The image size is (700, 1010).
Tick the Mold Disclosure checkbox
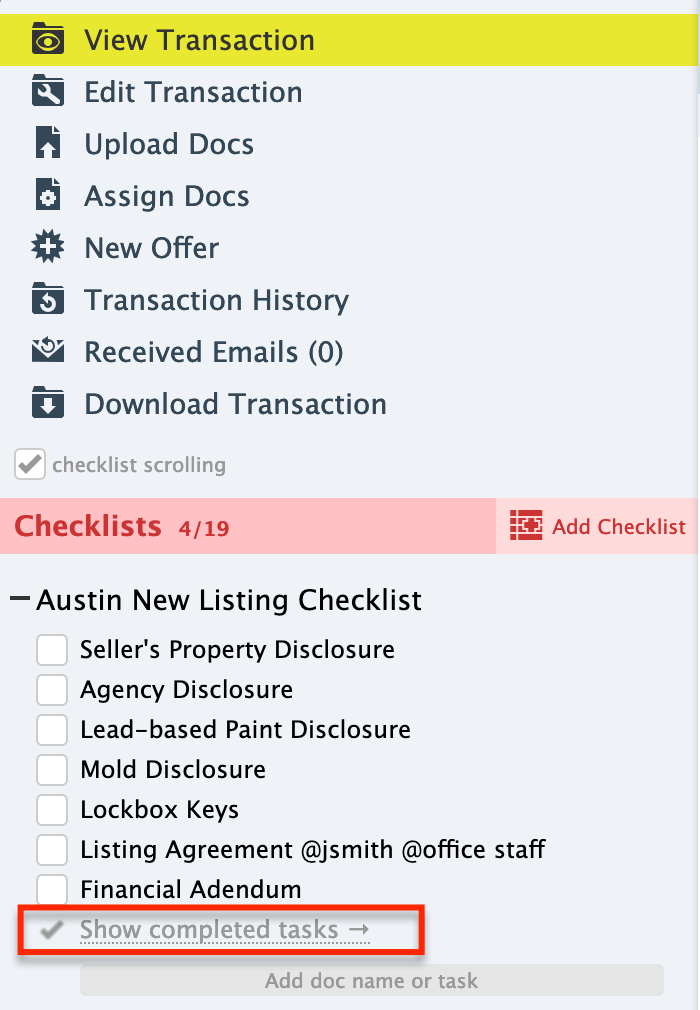[52, 770]
